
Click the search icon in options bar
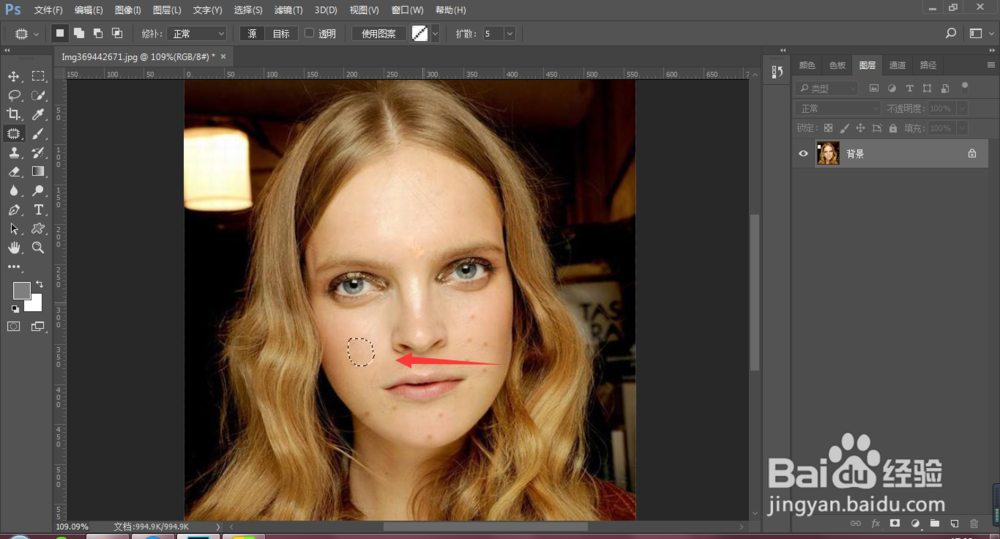(951, 33)
